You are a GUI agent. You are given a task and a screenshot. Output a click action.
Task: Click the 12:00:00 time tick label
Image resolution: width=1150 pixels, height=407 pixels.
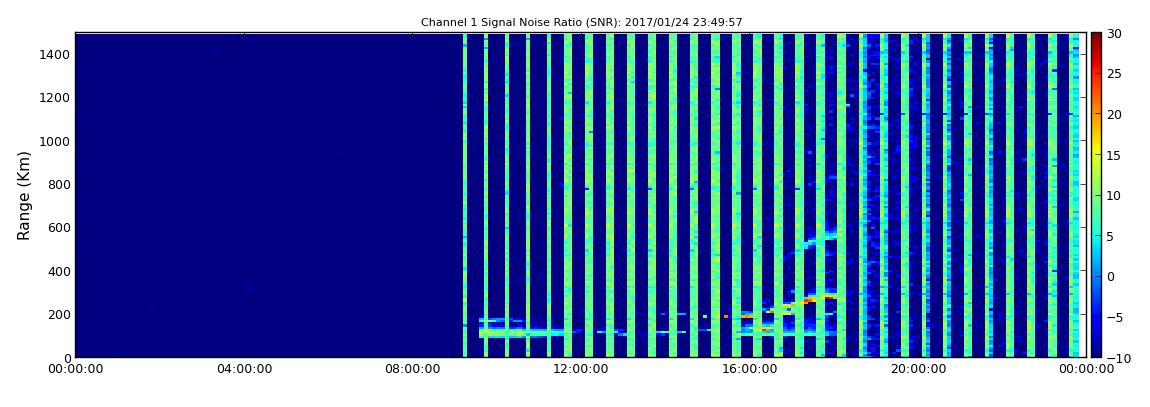click(x=580, y=369)
